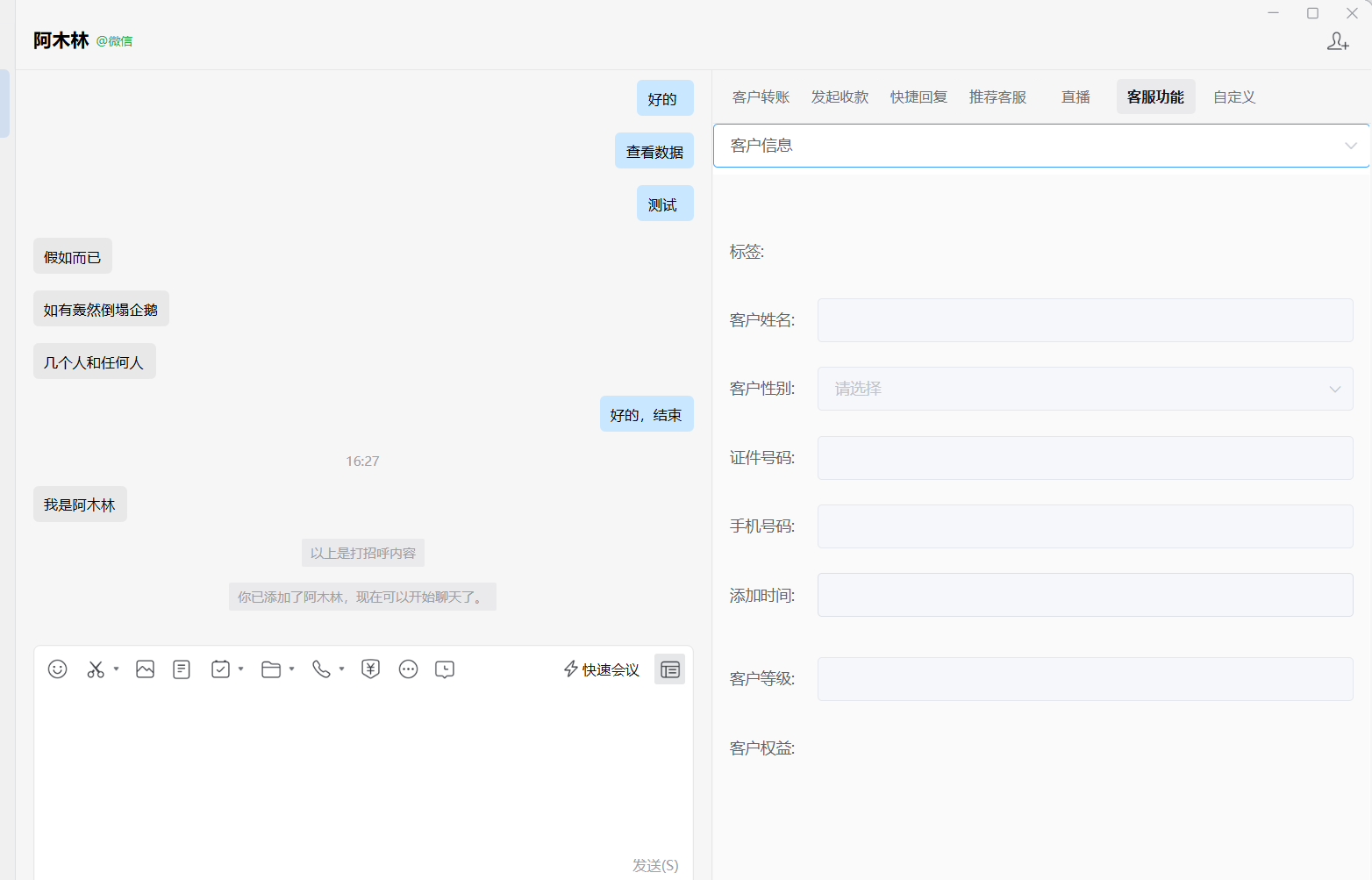
Task: Click the 添加时间 input field
Action: (1085, 595)
